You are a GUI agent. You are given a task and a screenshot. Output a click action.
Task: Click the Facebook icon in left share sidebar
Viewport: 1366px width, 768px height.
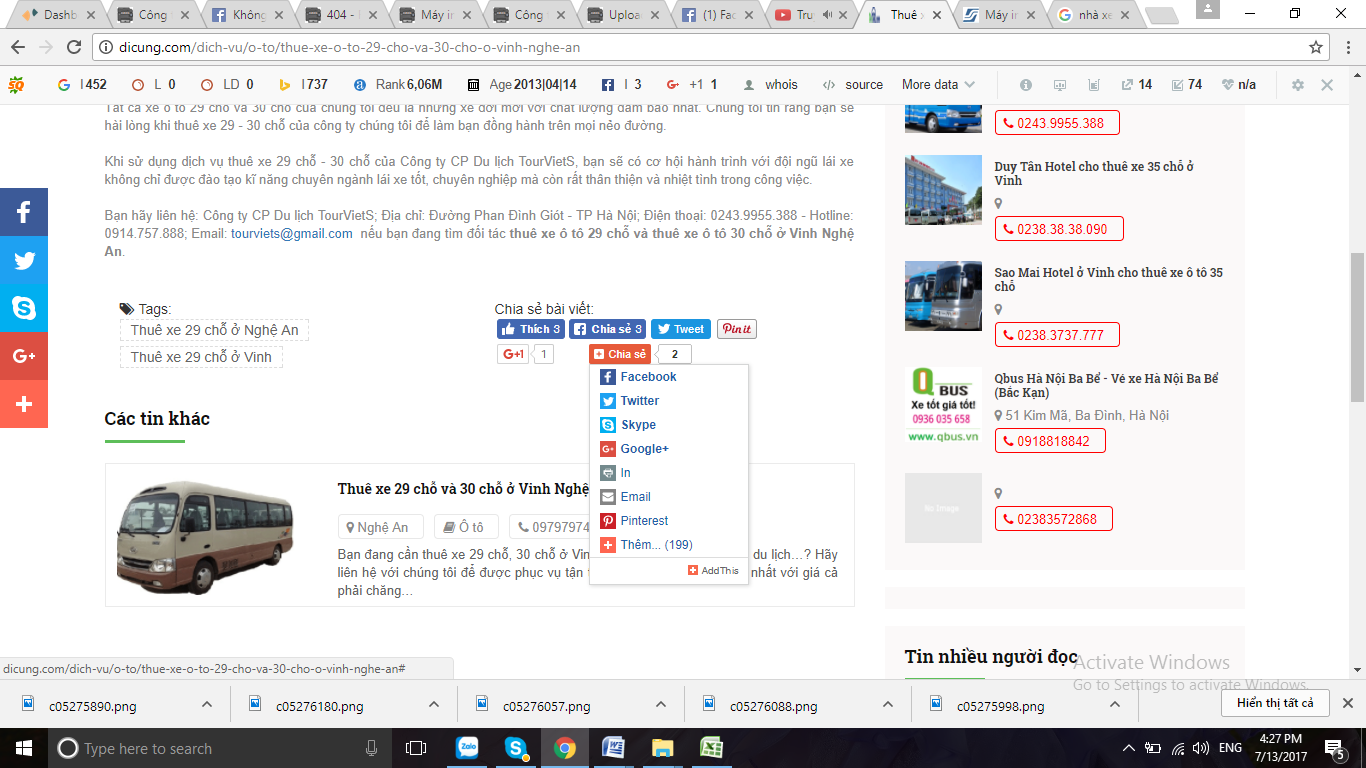point(24,212)
